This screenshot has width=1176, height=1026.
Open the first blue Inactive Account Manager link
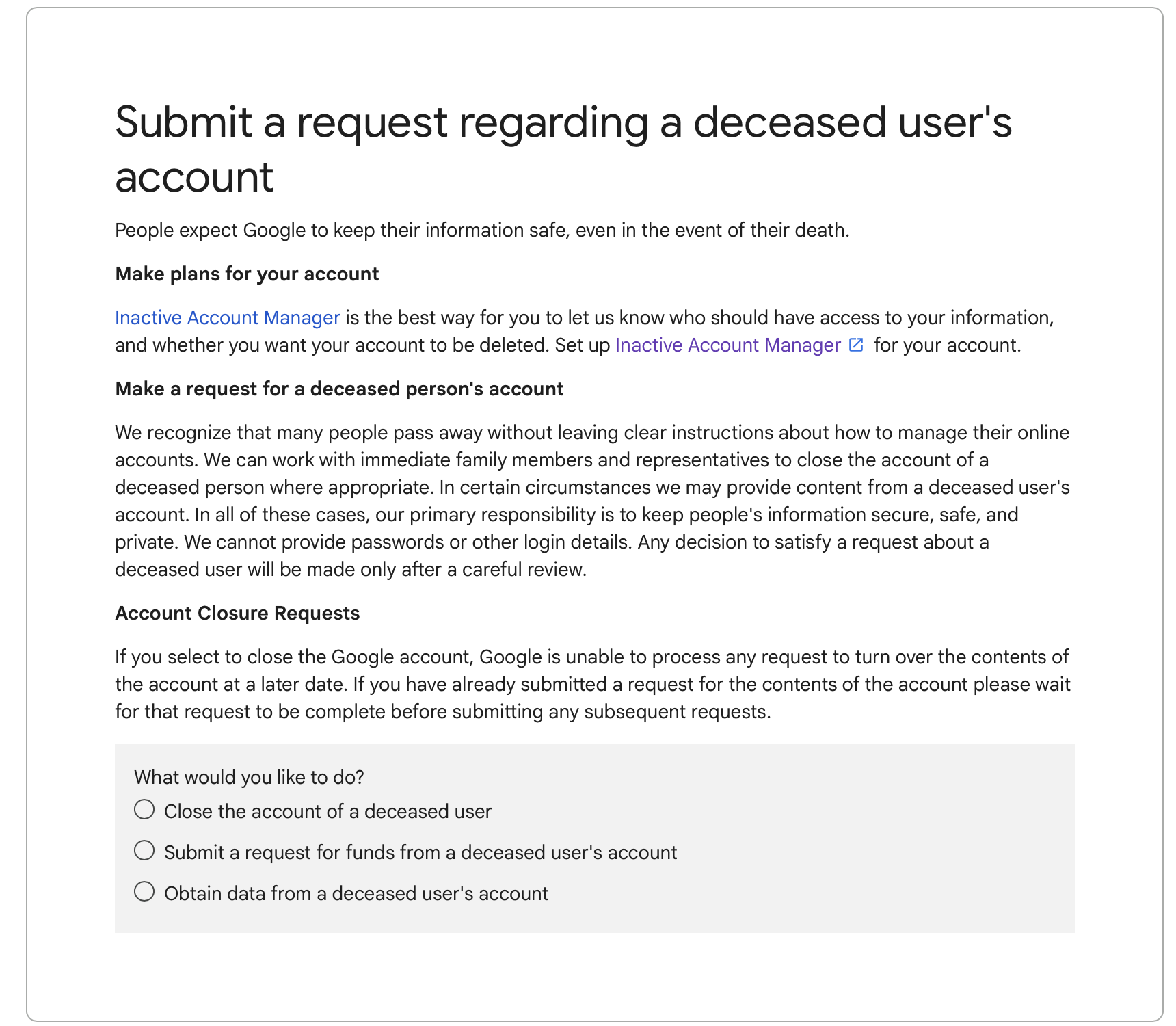[228, 317]
